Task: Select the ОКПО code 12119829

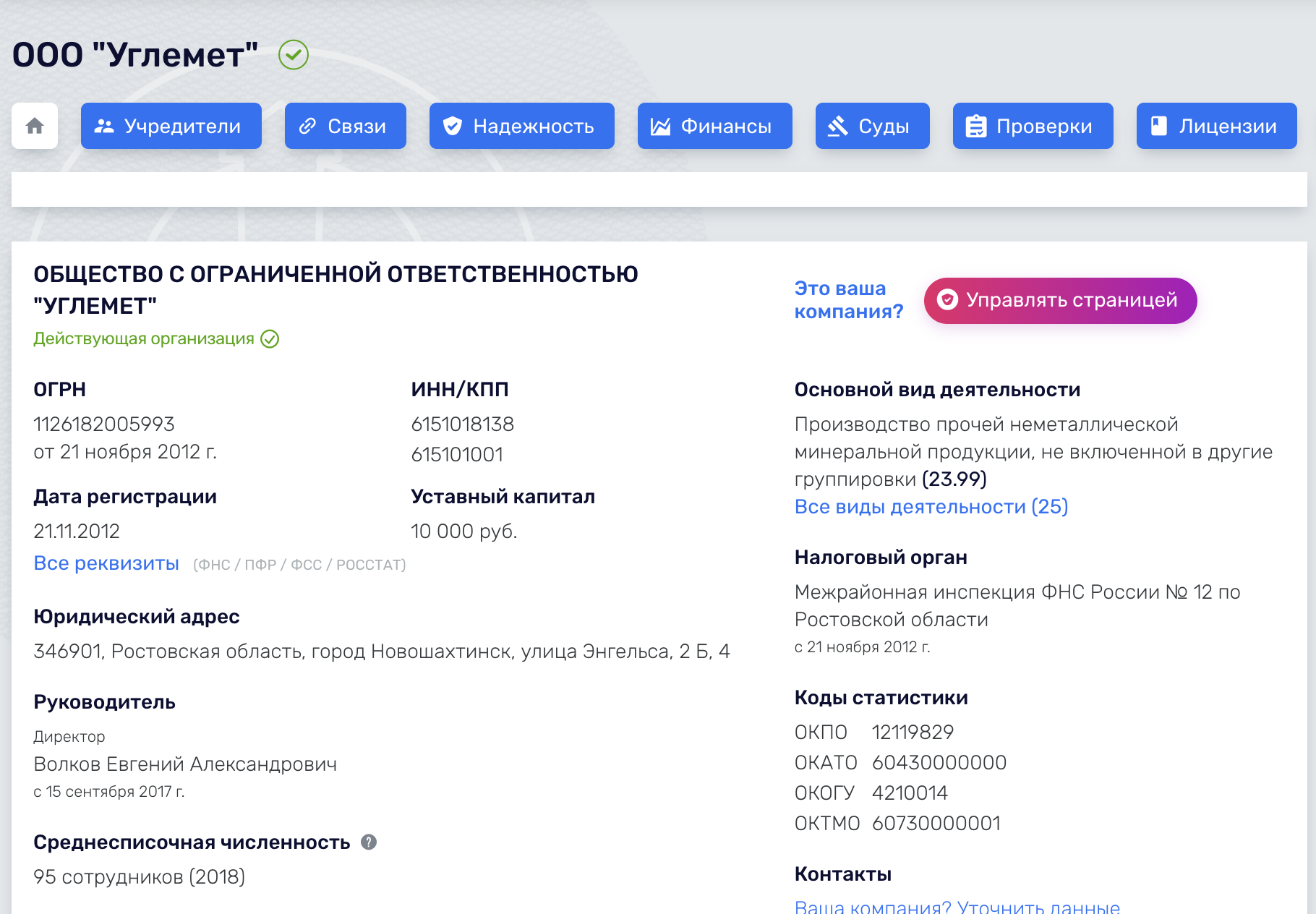Action: (x=913, y=733)
